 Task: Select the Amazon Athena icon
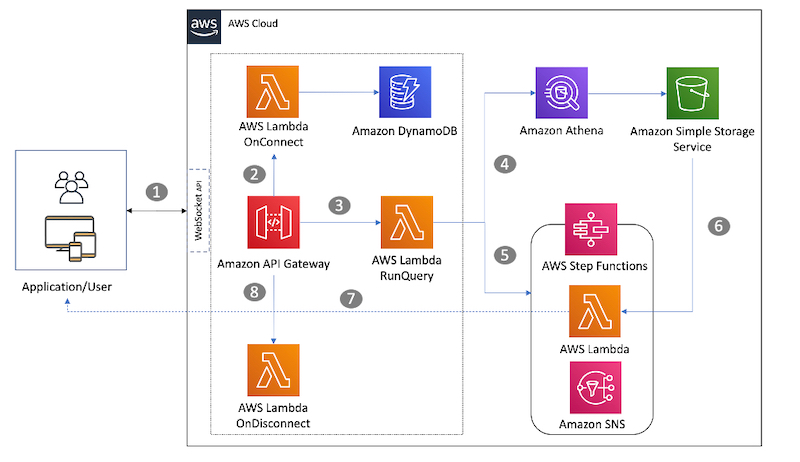coord(561,93)
